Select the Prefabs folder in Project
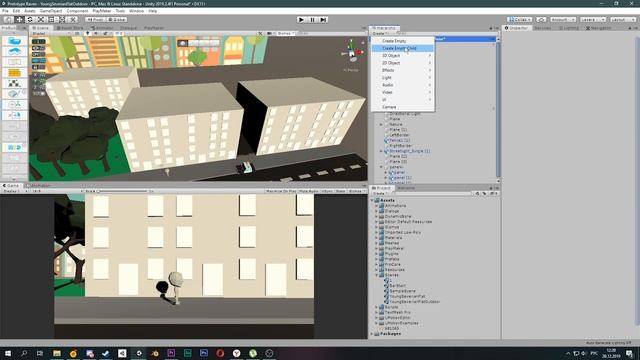Viewport: 640px width, 360px height. coord(392,259)
